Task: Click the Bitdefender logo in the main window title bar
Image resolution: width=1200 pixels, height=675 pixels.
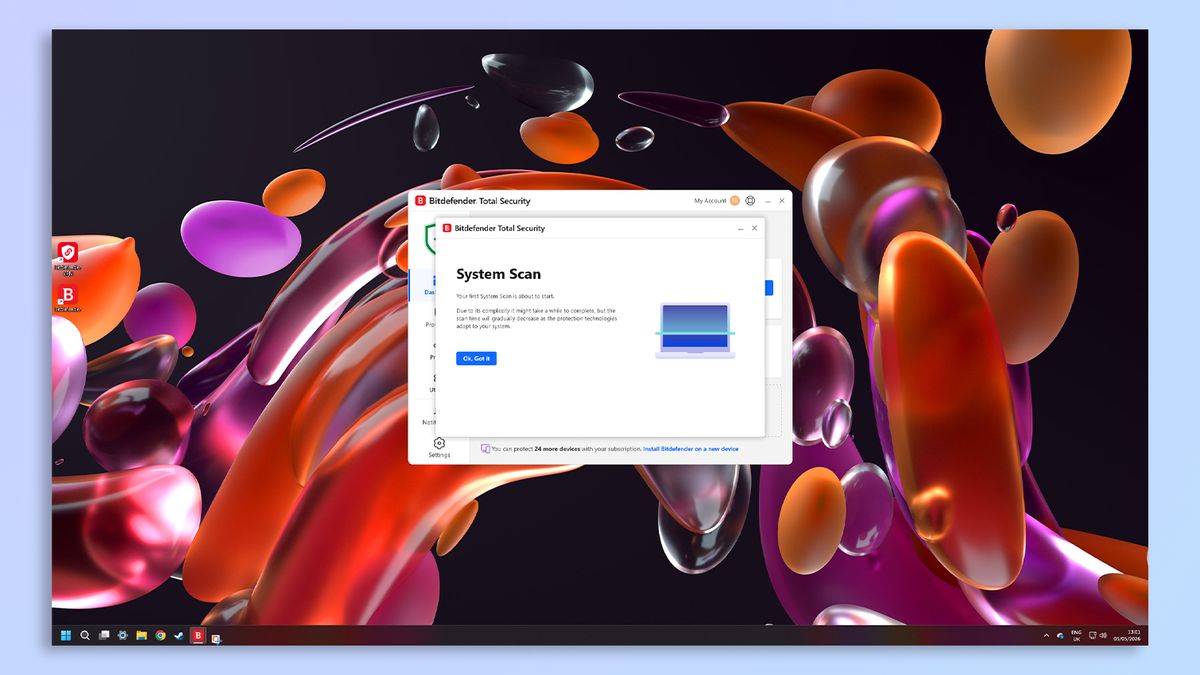Action: [420, 201]
